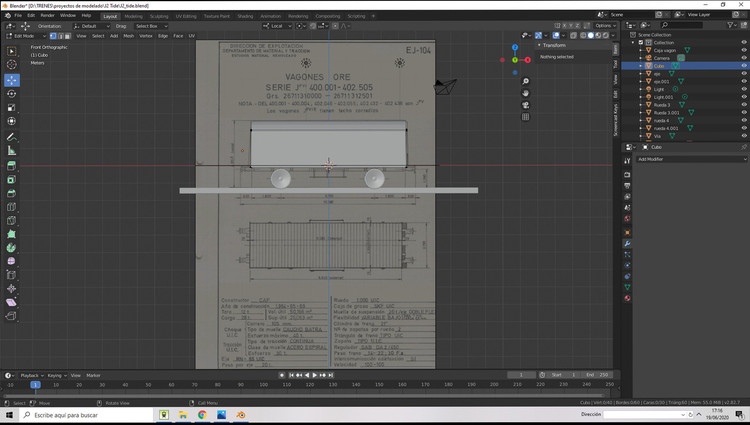The height and width of the screenshot is (425, 750).
Task: Open the Render properties tab icon
Action: point(627,174)
